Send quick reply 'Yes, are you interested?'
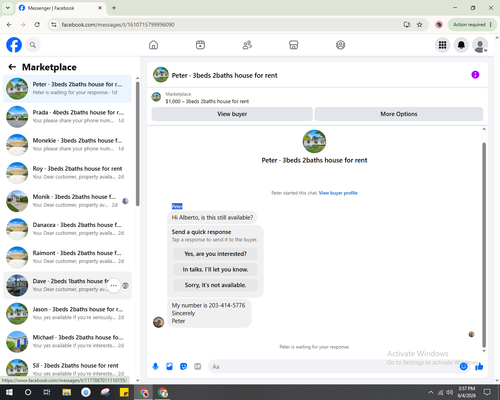This screenshot has width=500, height=400. [x=215, y=254]
